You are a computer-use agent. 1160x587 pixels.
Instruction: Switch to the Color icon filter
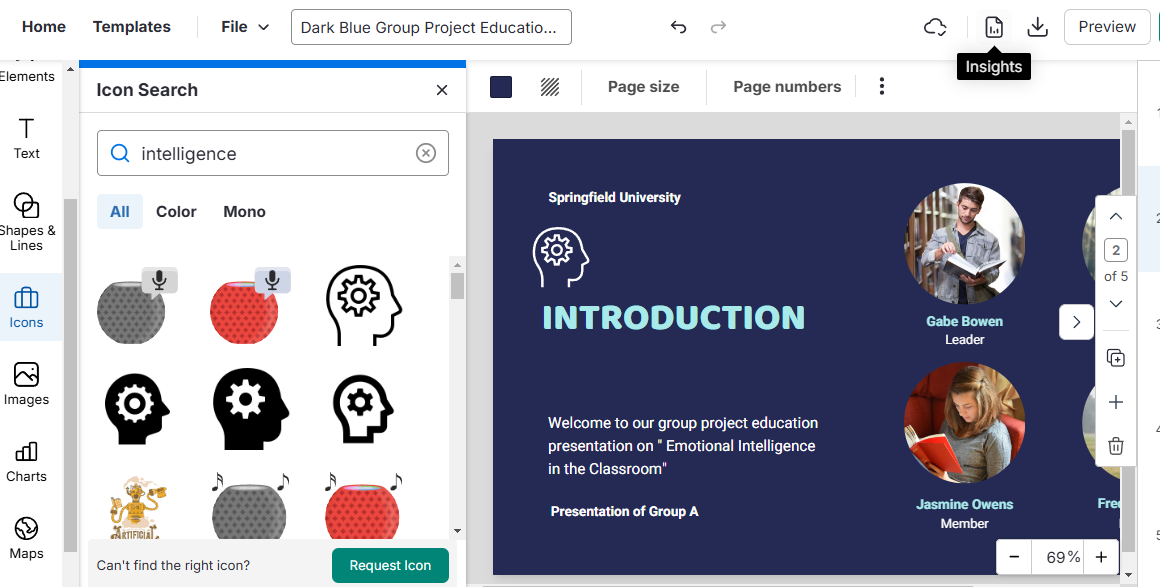tap(176, 211)
